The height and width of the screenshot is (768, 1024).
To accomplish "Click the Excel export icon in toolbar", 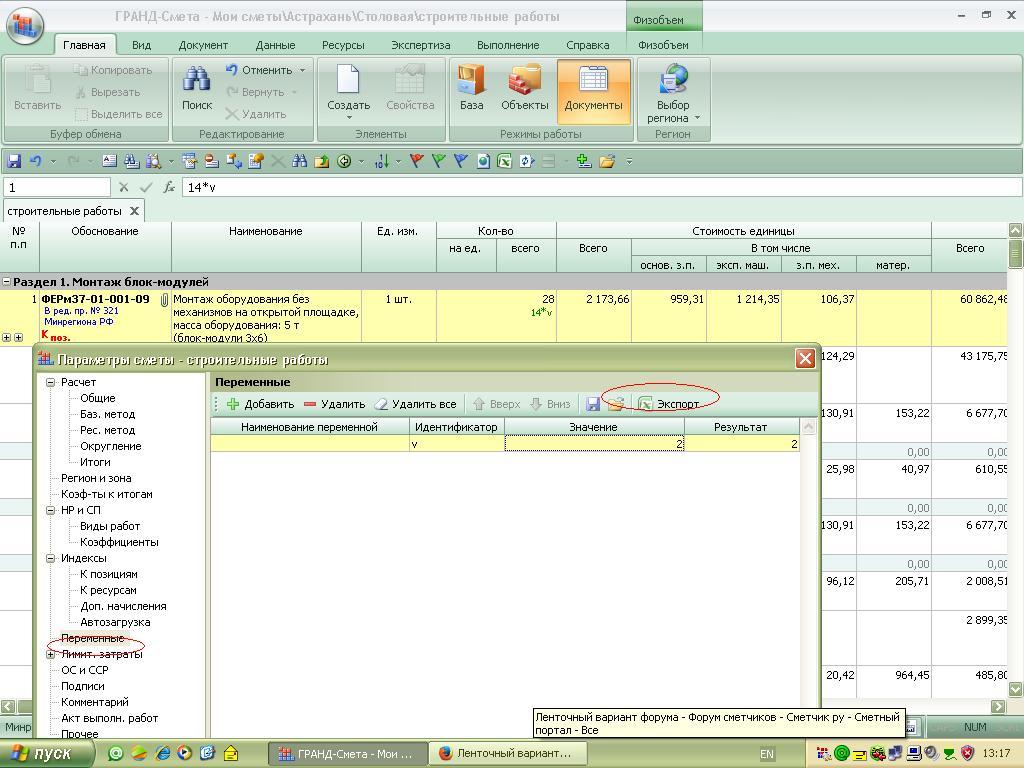I will coord(505,161).
